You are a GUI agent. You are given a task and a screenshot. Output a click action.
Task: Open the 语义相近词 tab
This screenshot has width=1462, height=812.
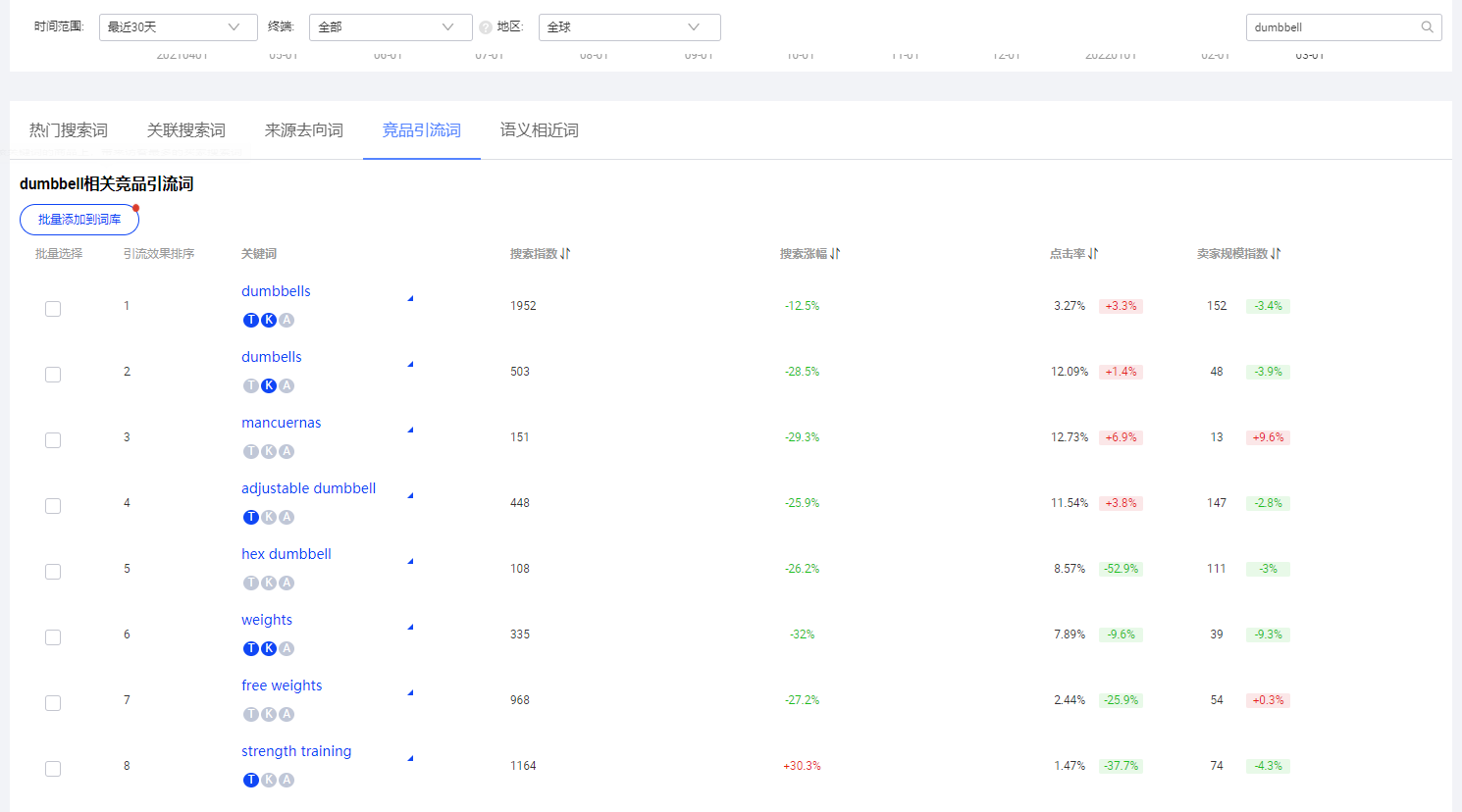tap(539, 130)
